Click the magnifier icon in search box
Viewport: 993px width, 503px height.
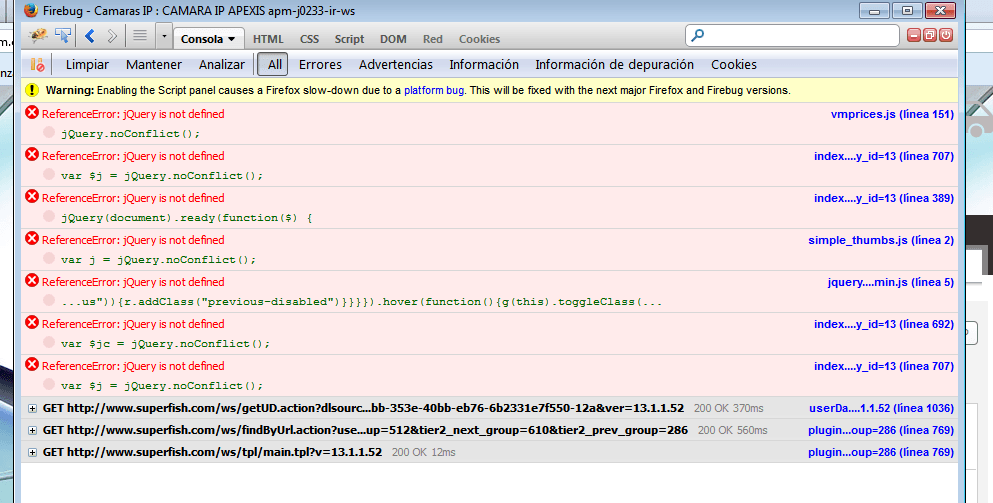[697, 35]
